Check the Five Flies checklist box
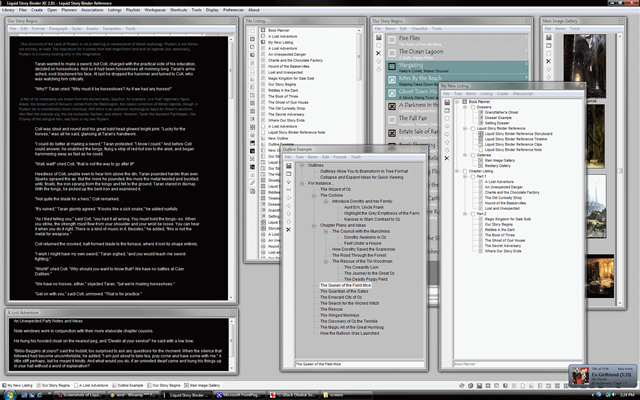Viewport: 640px width, 400px height. click(392, 40)
